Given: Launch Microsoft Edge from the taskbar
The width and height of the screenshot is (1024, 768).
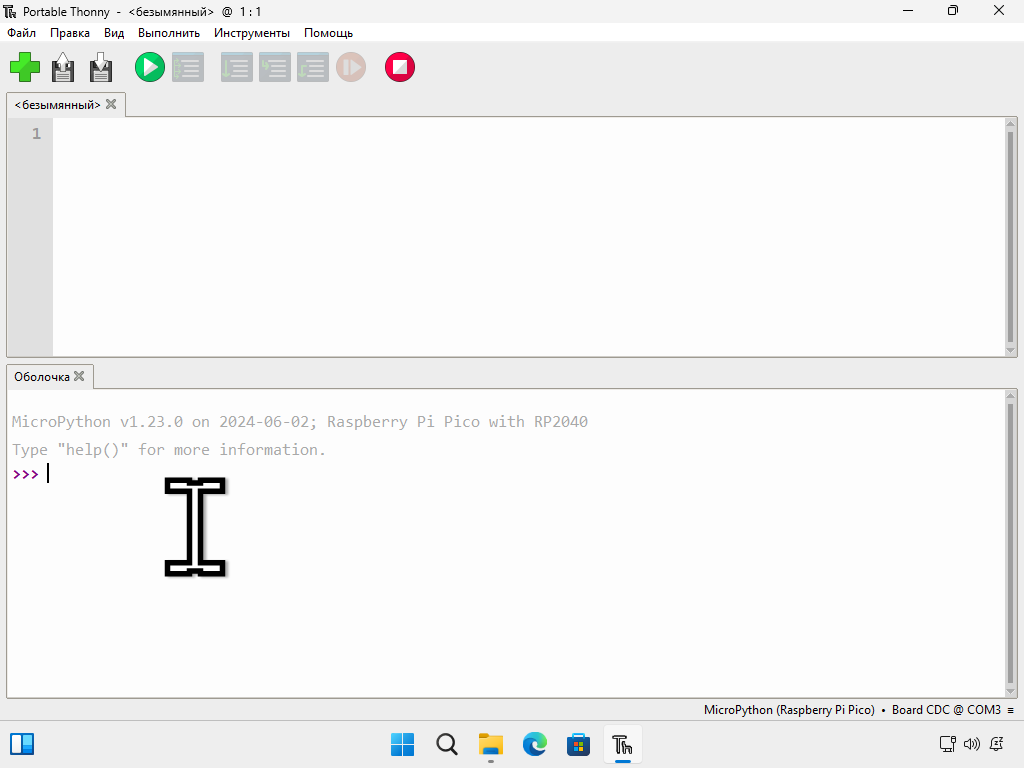Looking at the screenshot, I should point(535,744).
